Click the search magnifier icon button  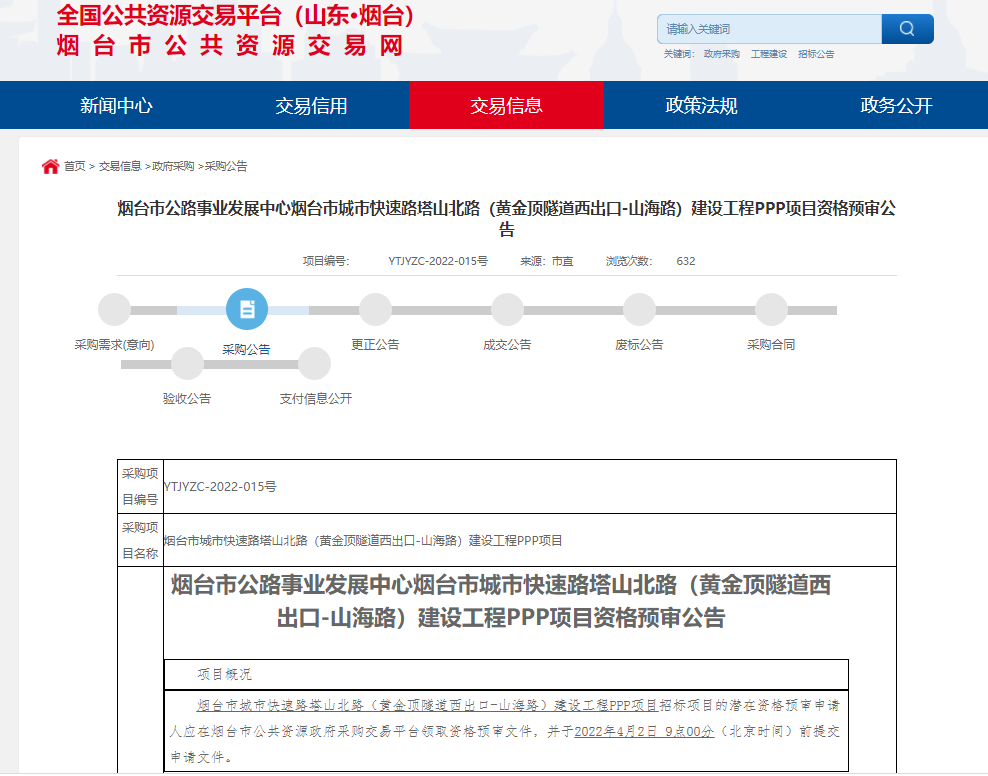pyautogui.click(x=907, y=29)
